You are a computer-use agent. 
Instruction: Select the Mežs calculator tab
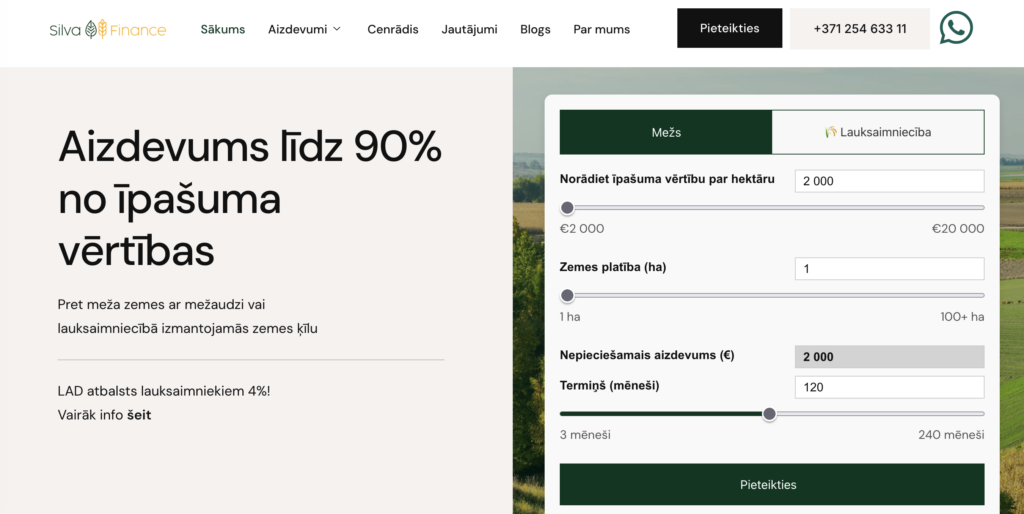(666, 132)
